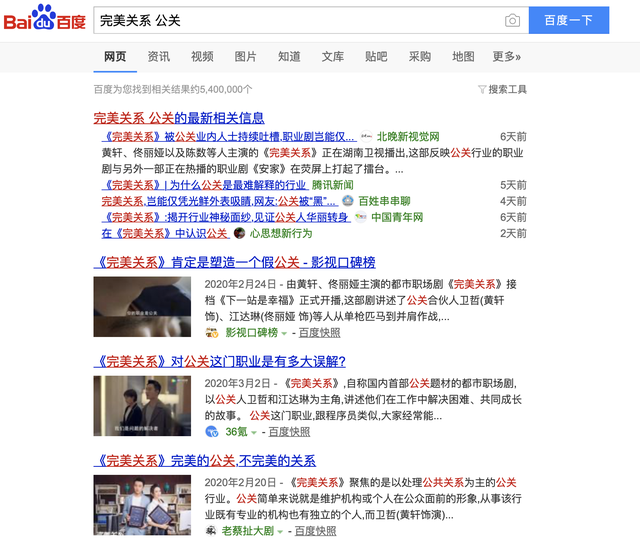
Task: Open the 心思想新行为 avatar icon
Action: pos(240,233)
